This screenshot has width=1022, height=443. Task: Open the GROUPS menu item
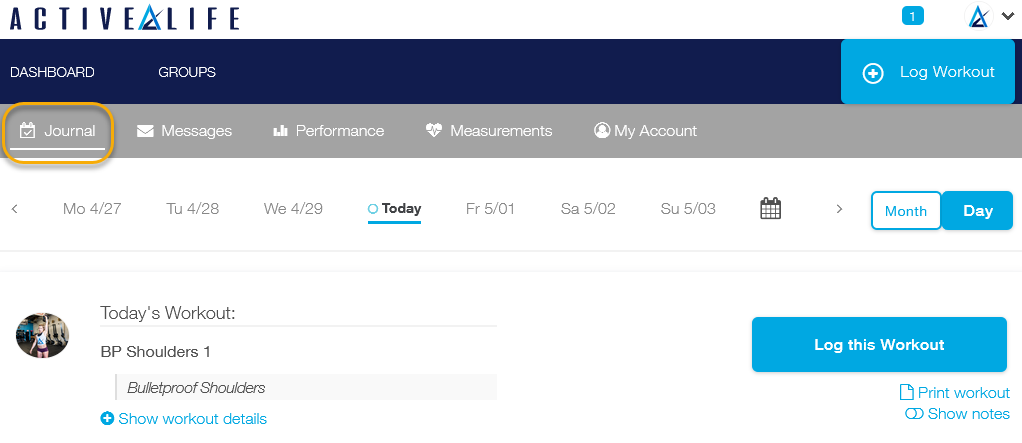tap(187, 72)
